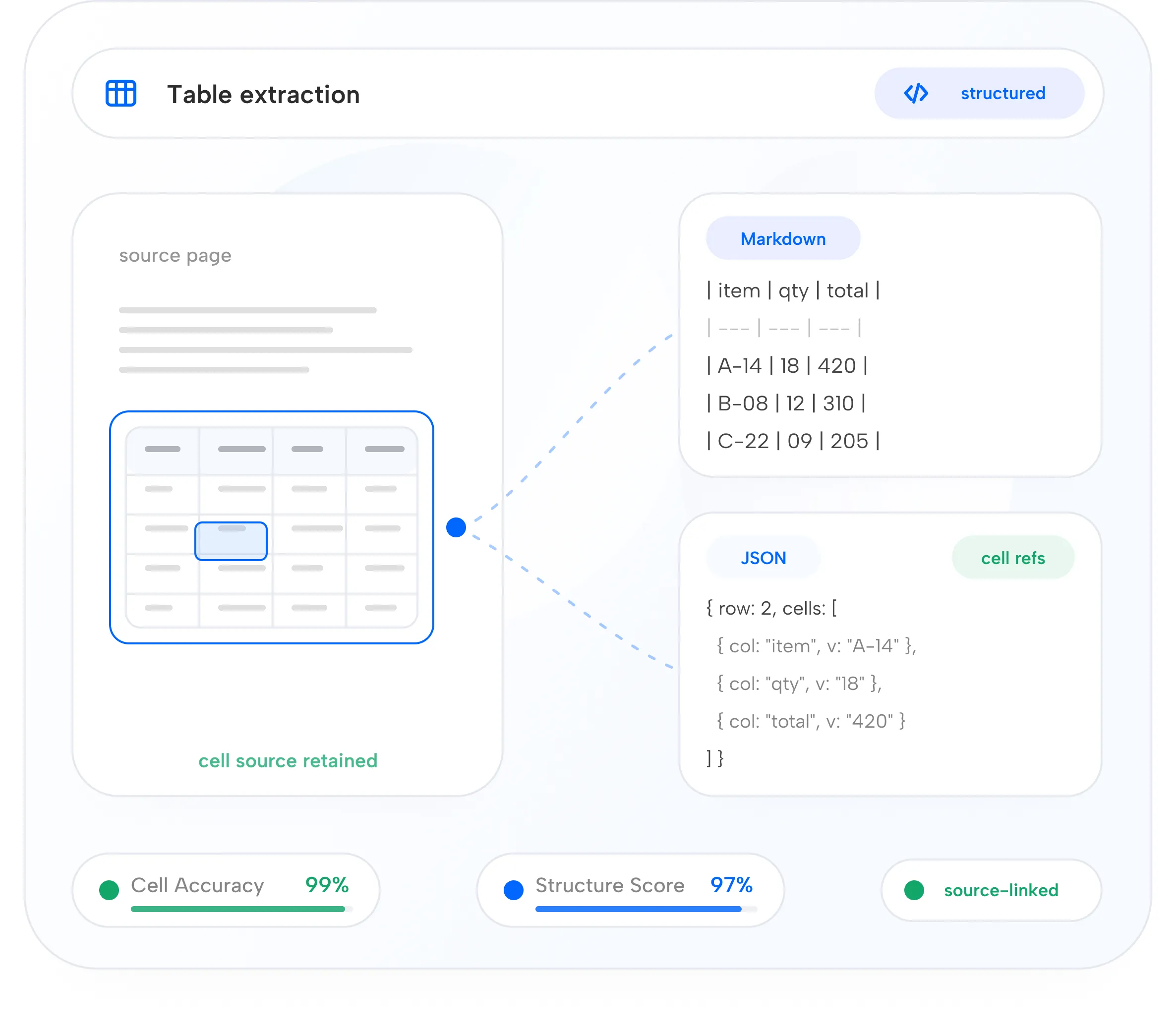1176x1033 pixels.
Task: Click the 'source page' label
Action: click(175, 255)
